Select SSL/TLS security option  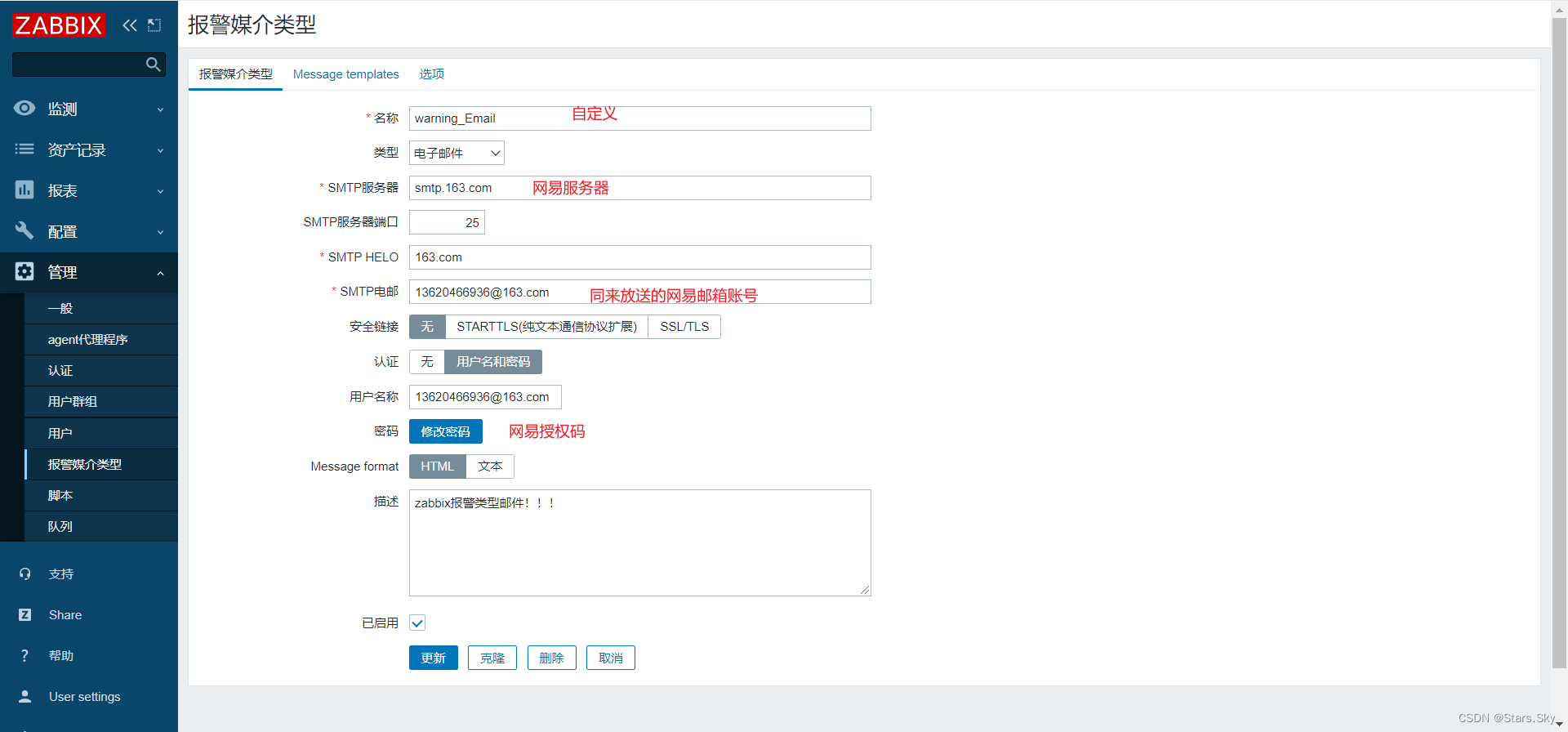(684, 327)
